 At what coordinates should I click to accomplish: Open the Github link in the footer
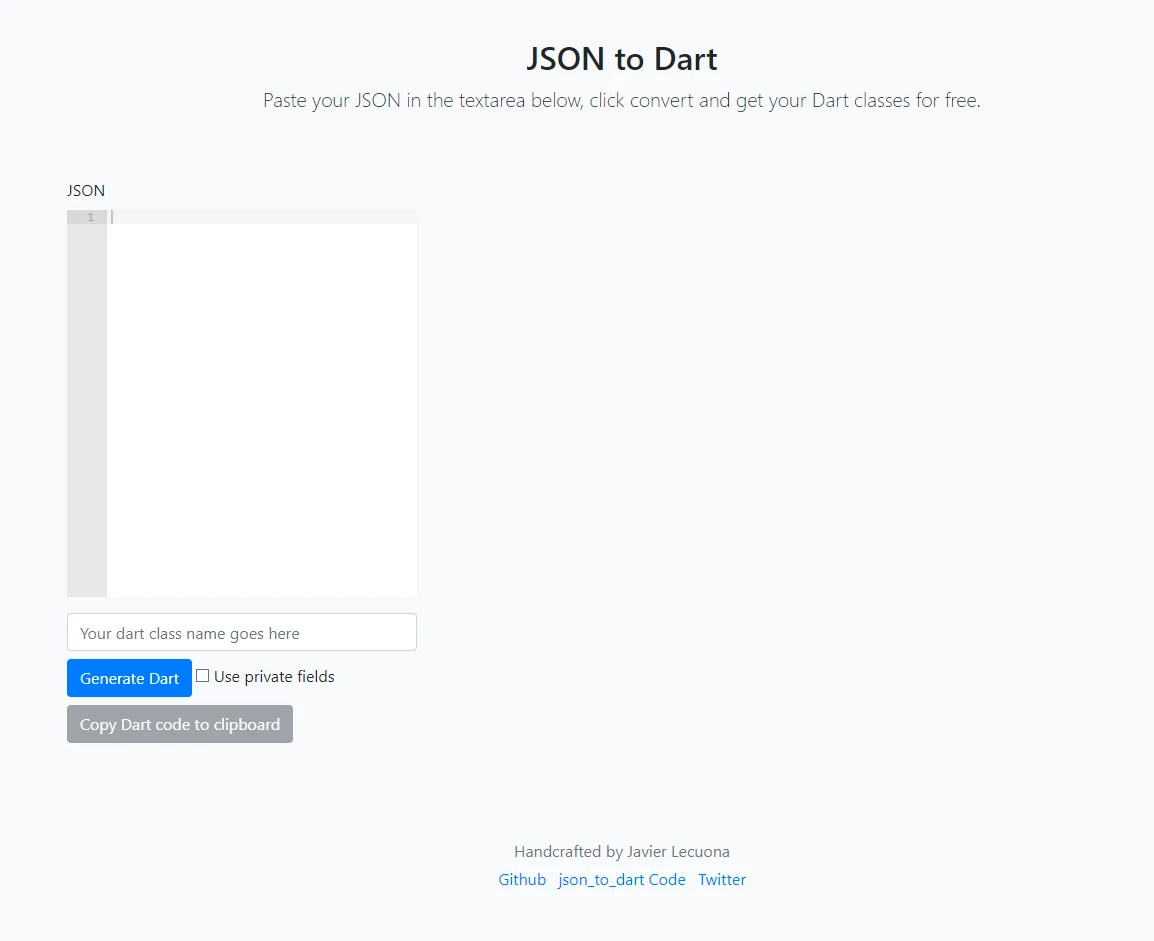click(x=522, y=879)
